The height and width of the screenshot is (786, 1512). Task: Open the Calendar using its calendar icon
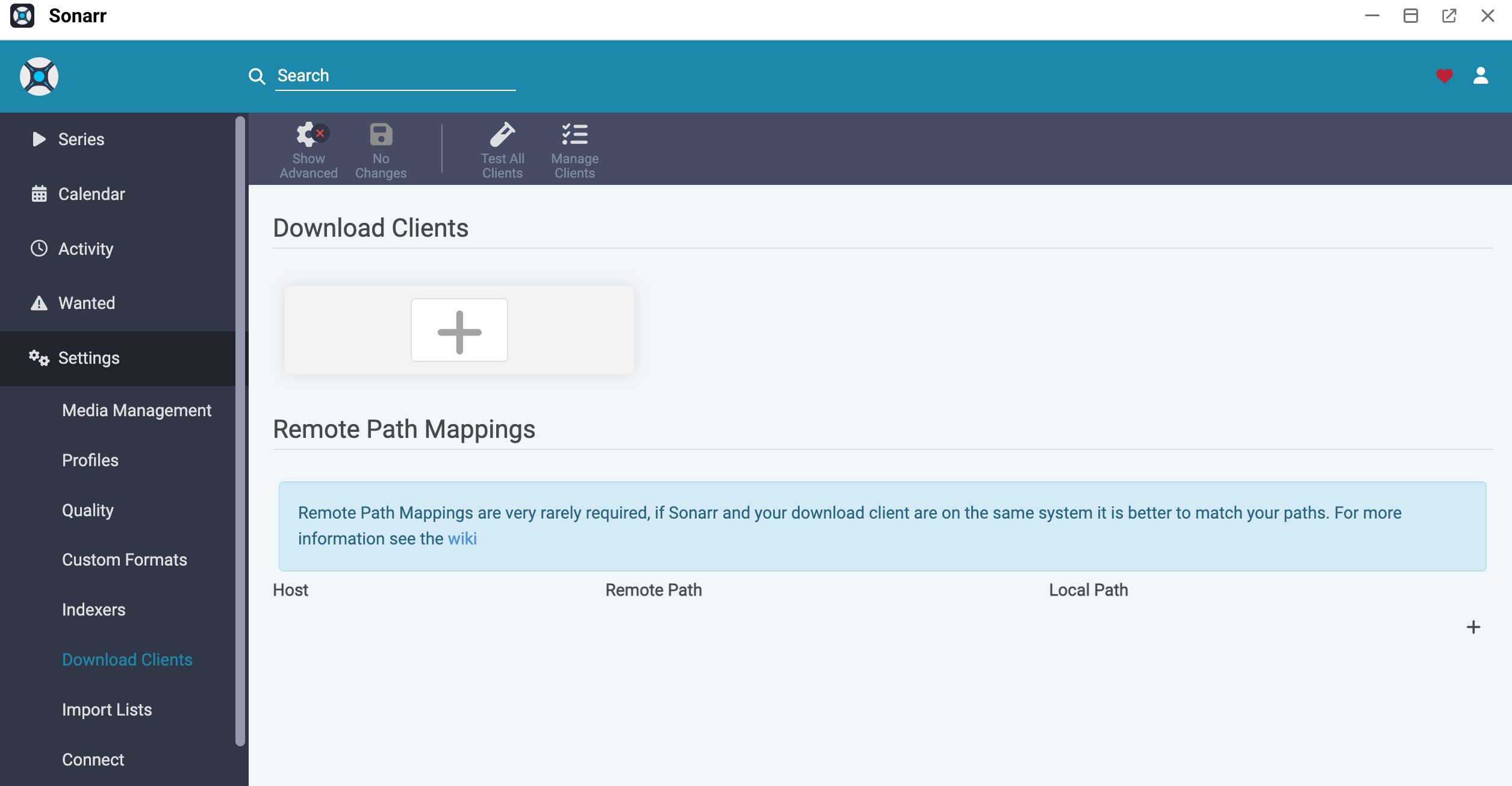click(39, 193)
